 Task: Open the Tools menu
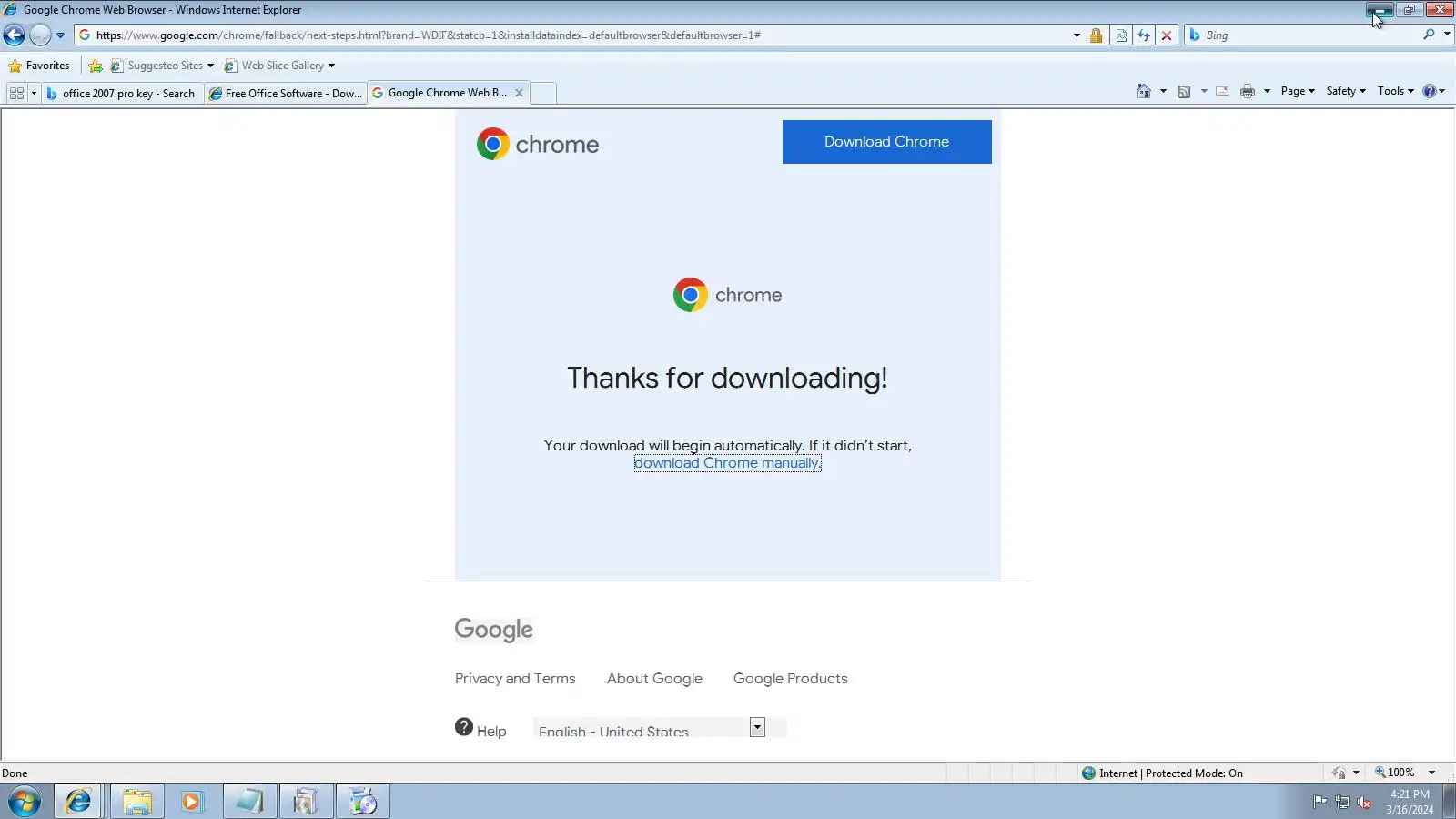point(1395,91)
